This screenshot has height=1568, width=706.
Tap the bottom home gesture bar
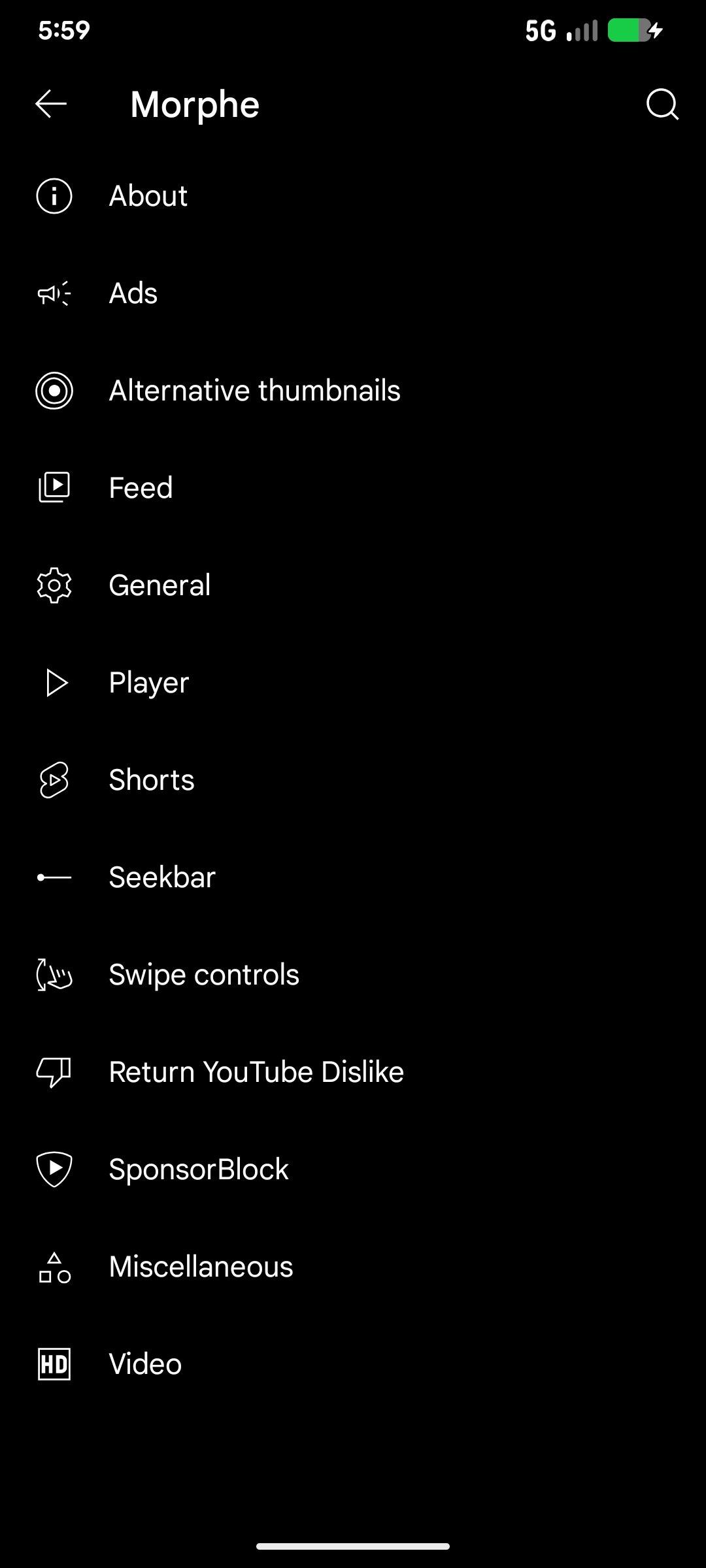pyautogui.click(x=353, y=1546)
